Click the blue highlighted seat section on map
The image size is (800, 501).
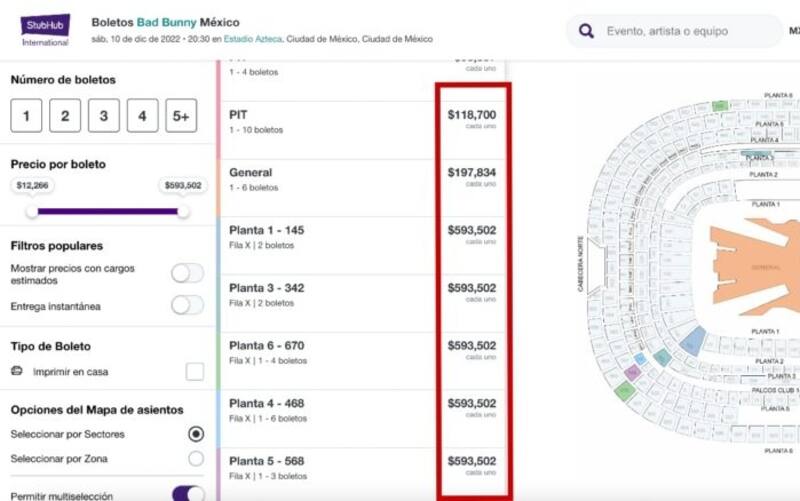692,344
